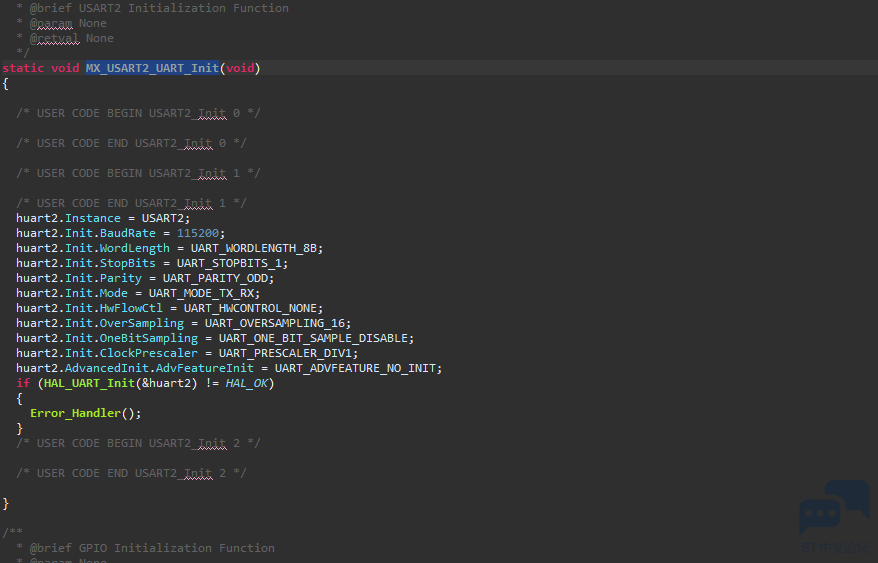Image resolution: width=878 pixels, height=563 pixels.
Task: Click the HAL_UART_Init function call
Action: pyautogui.click(x=84, y=383)
